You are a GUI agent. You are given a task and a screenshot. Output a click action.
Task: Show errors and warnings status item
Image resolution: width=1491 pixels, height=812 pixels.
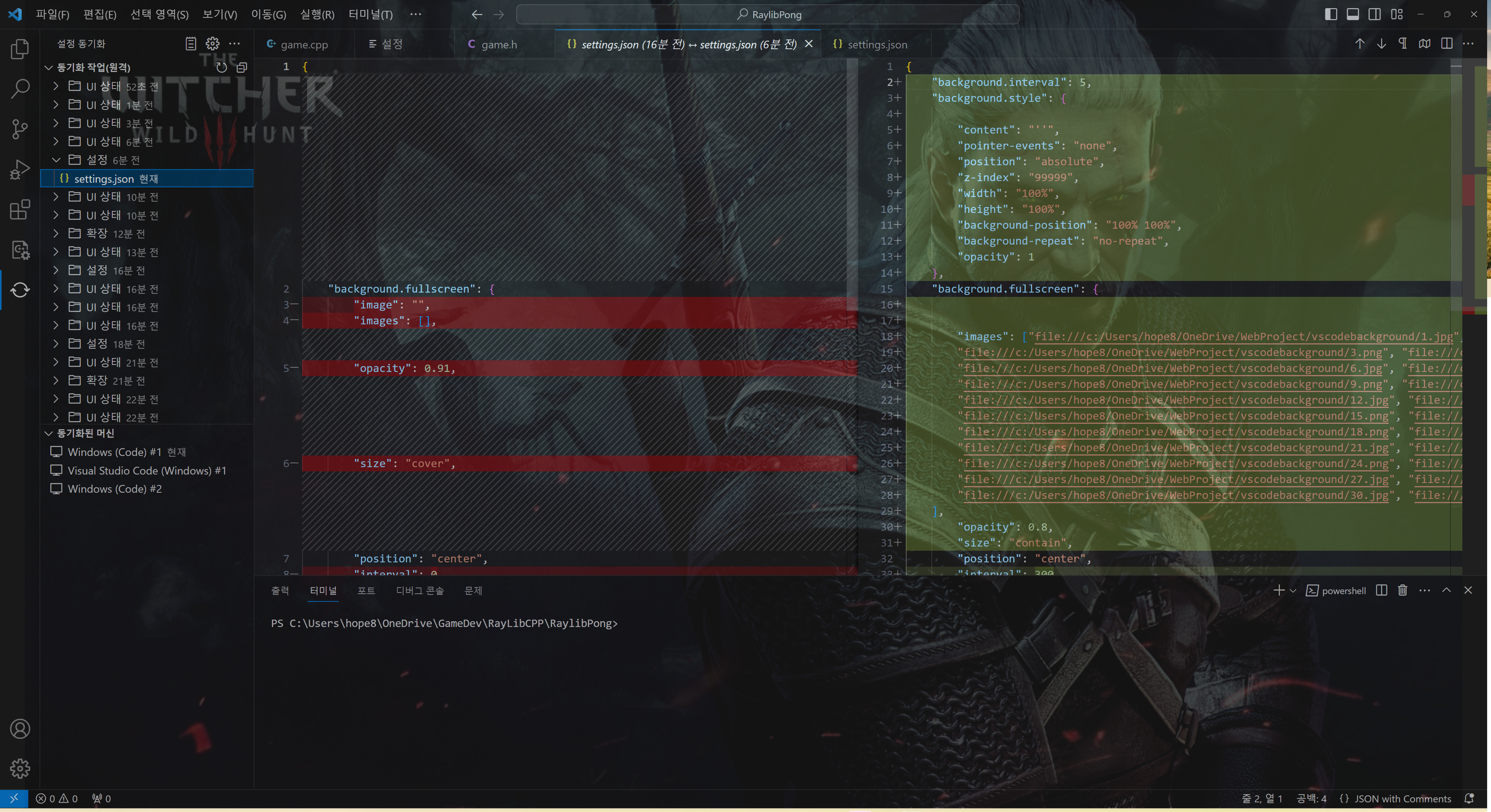[57, 799]
